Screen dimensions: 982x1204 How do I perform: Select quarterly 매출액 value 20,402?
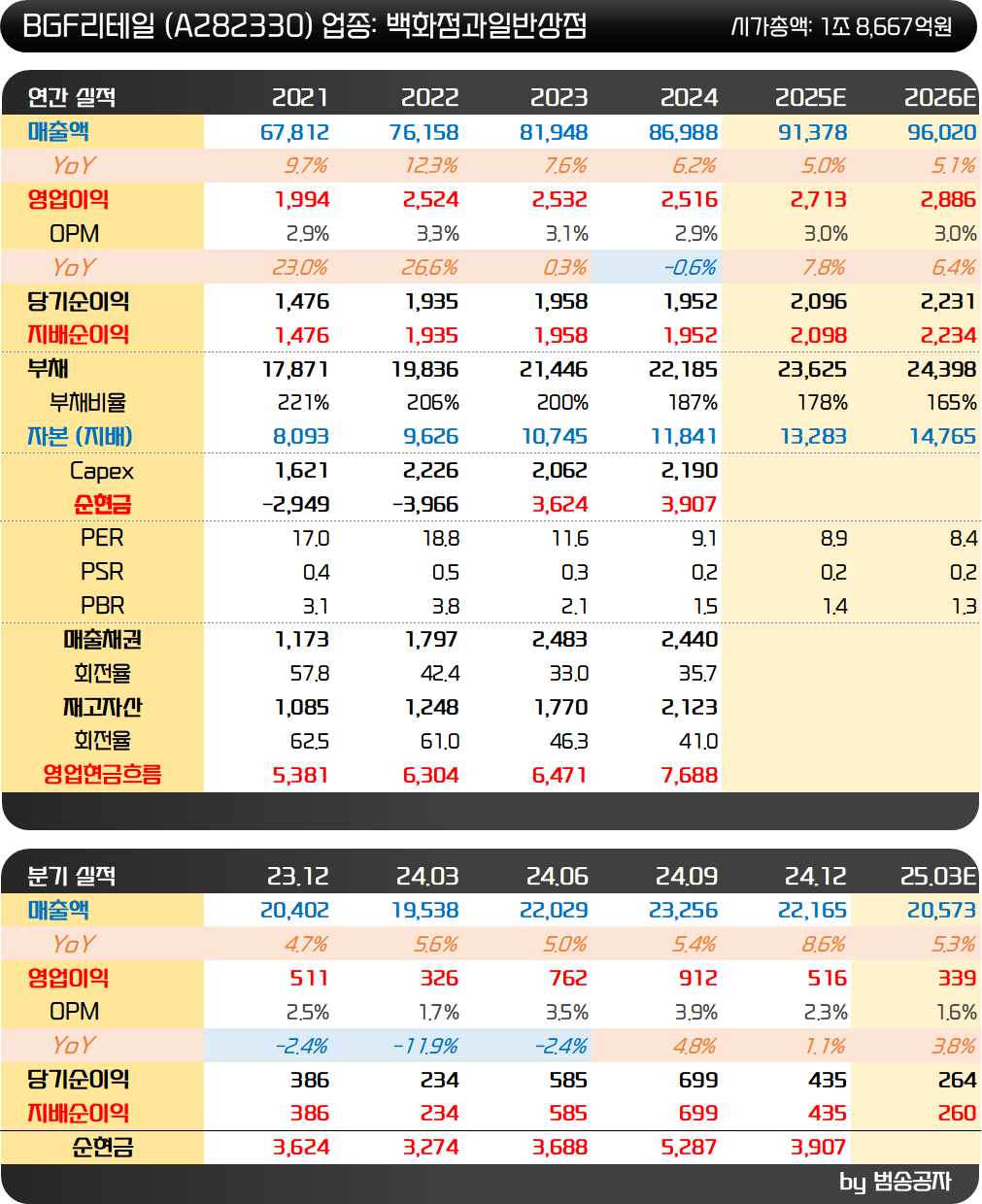click(x=295, y=911)
